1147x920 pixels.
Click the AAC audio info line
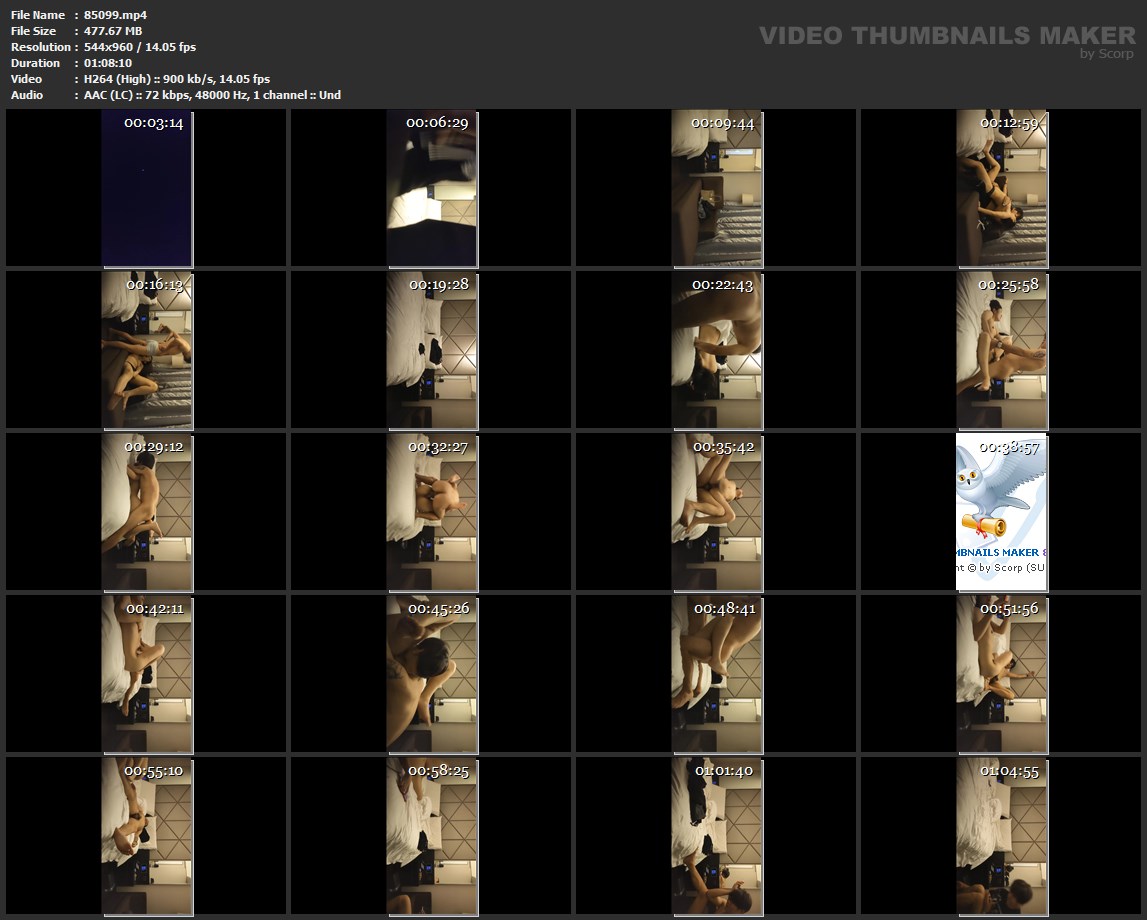point(212,95)
